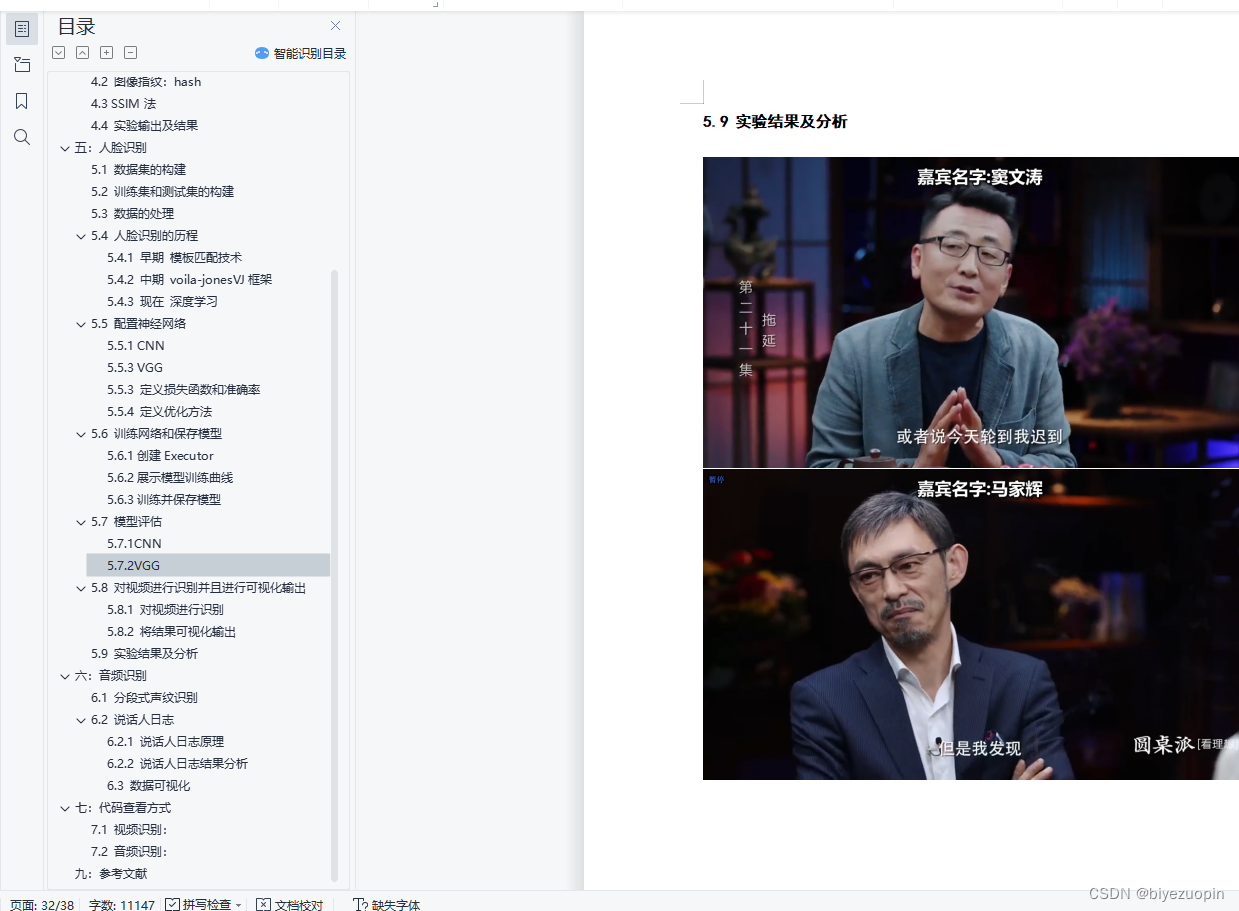Viewport: 1239px width, 911px height.
Task: Collapse the 5.8 对视频进行识别 chevron
Action: (x=81, y=588)
